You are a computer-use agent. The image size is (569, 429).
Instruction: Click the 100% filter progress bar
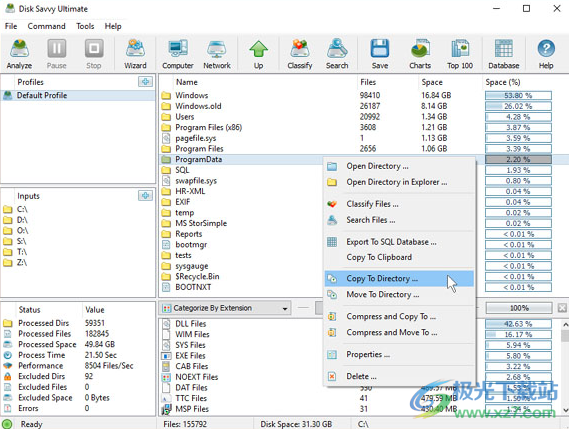[x=519, y=308]
